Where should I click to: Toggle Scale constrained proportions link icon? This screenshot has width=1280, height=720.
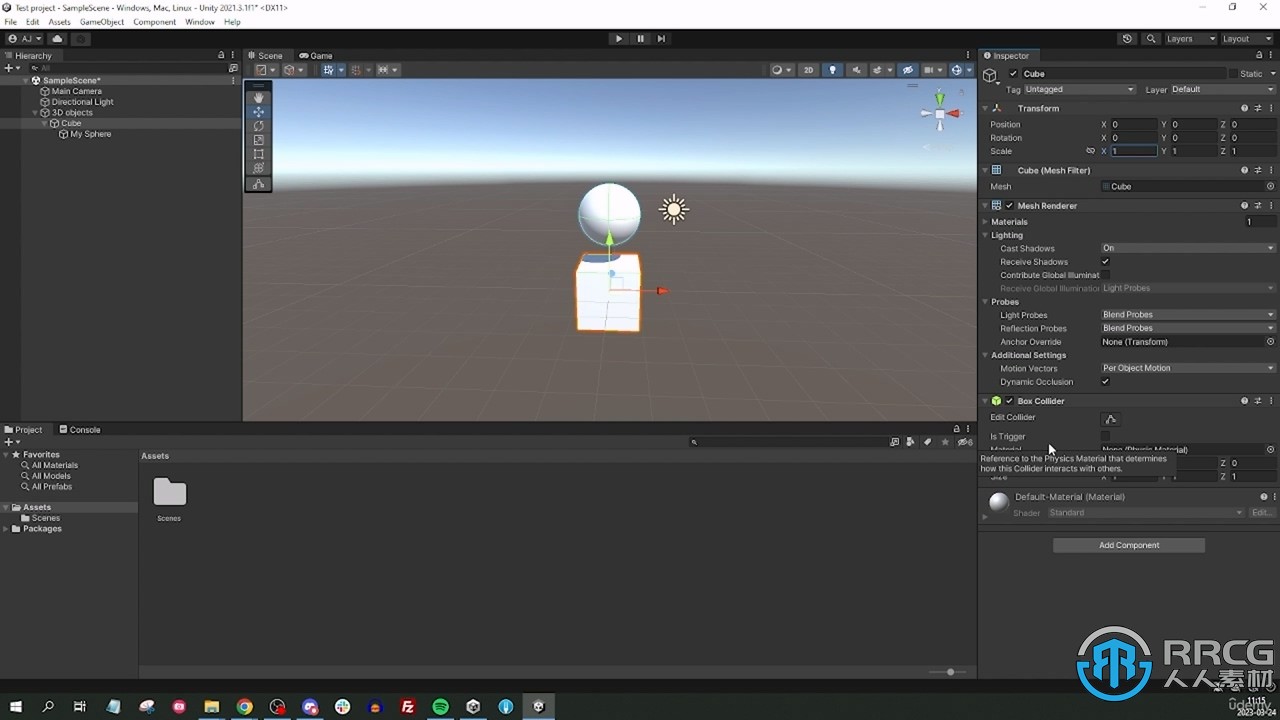(x=1090, y=151)
